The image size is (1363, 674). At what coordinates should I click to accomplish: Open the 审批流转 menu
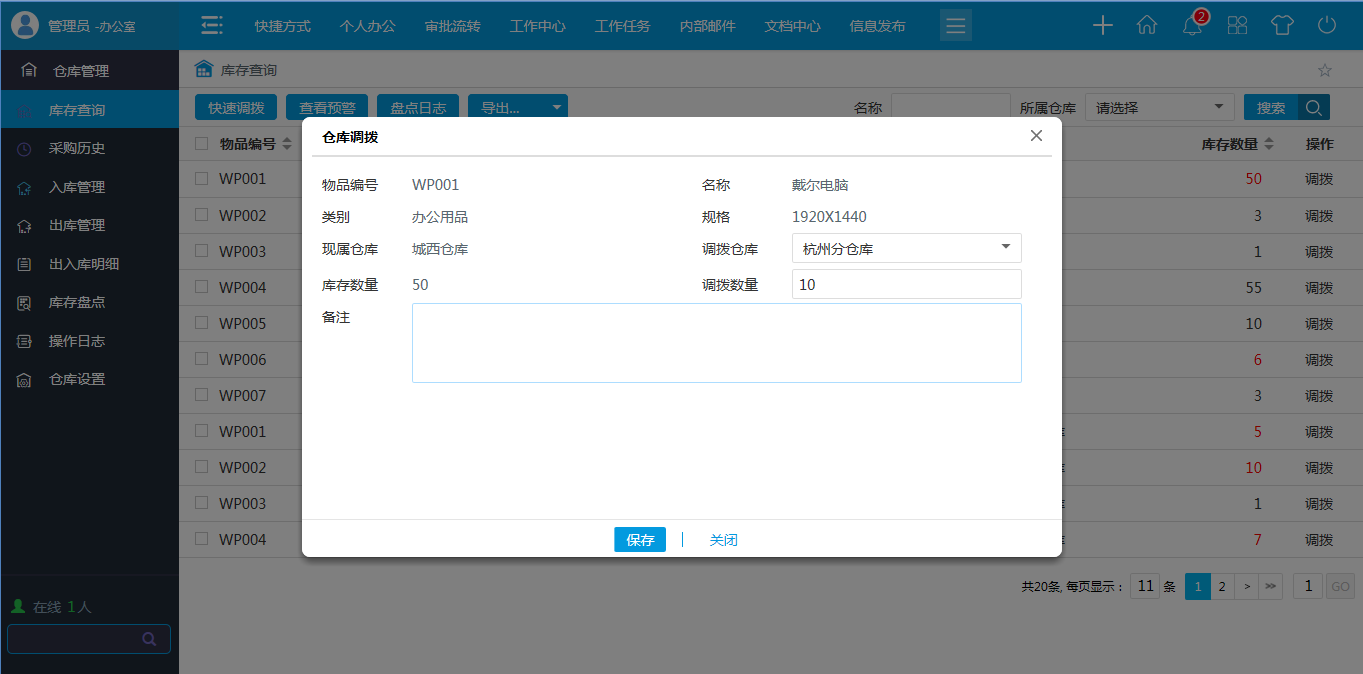(452, 26)
